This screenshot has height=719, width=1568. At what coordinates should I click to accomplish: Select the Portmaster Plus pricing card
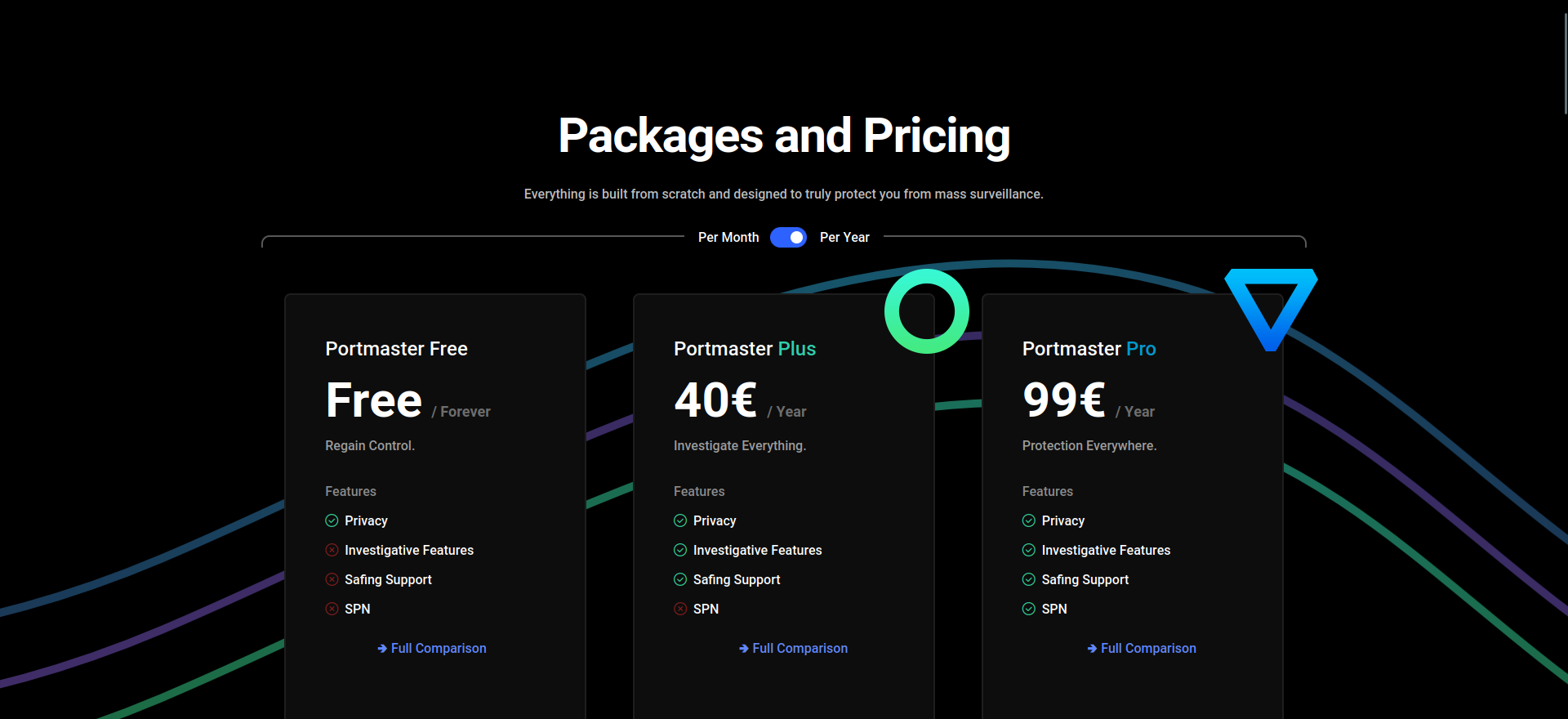pyautogui.click(x=783, y=490)
